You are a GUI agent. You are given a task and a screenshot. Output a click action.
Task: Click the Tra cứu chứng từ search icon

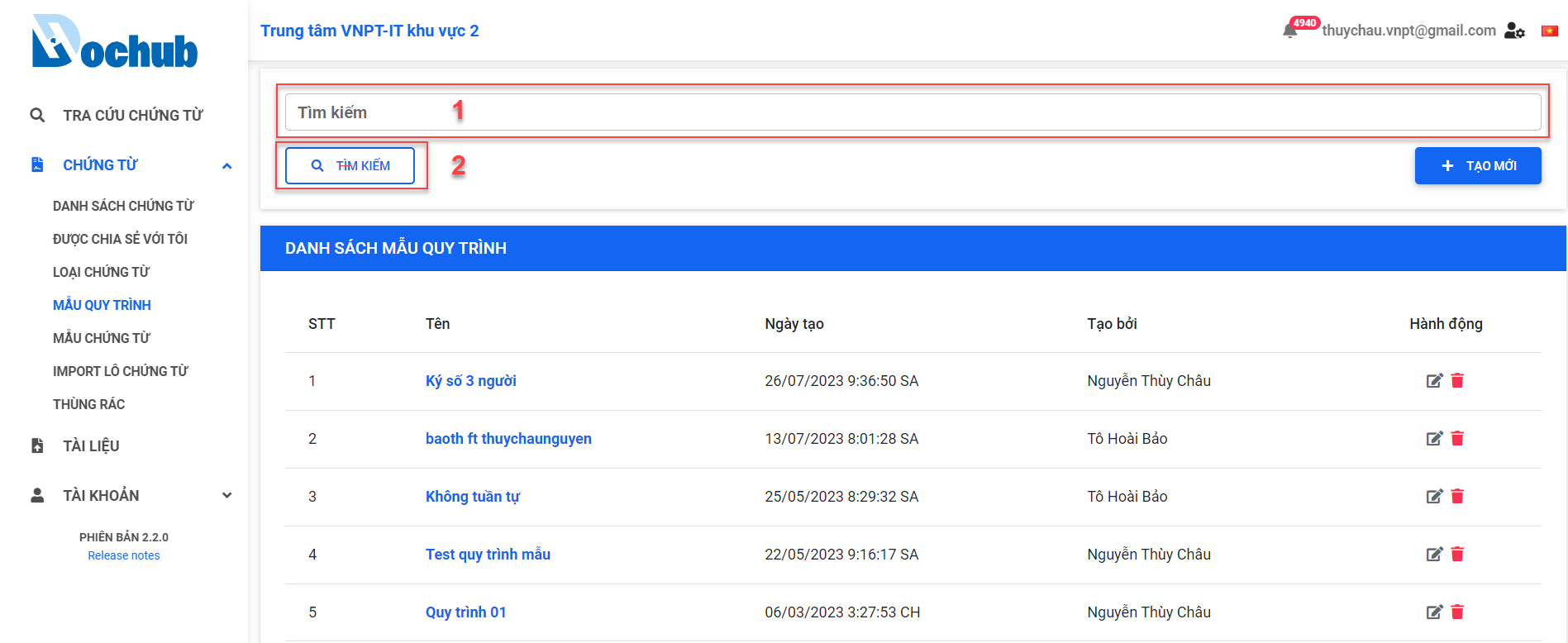[37, 115]
